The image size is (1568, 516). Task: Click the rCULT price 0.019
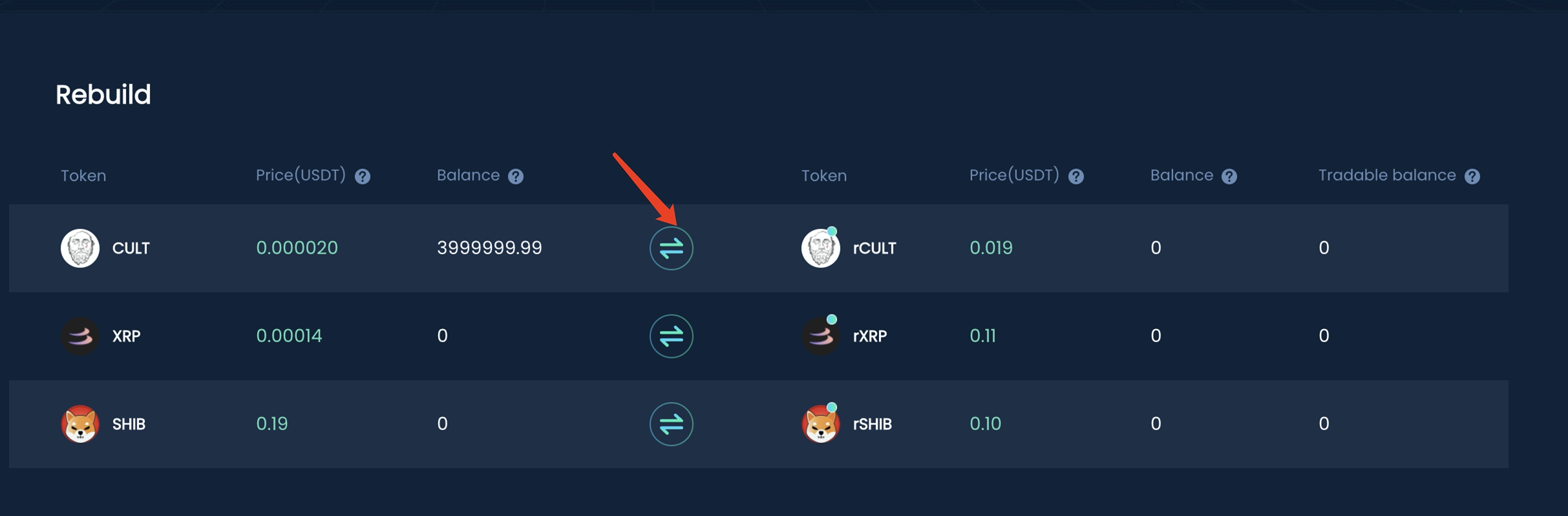coord(991,248)
